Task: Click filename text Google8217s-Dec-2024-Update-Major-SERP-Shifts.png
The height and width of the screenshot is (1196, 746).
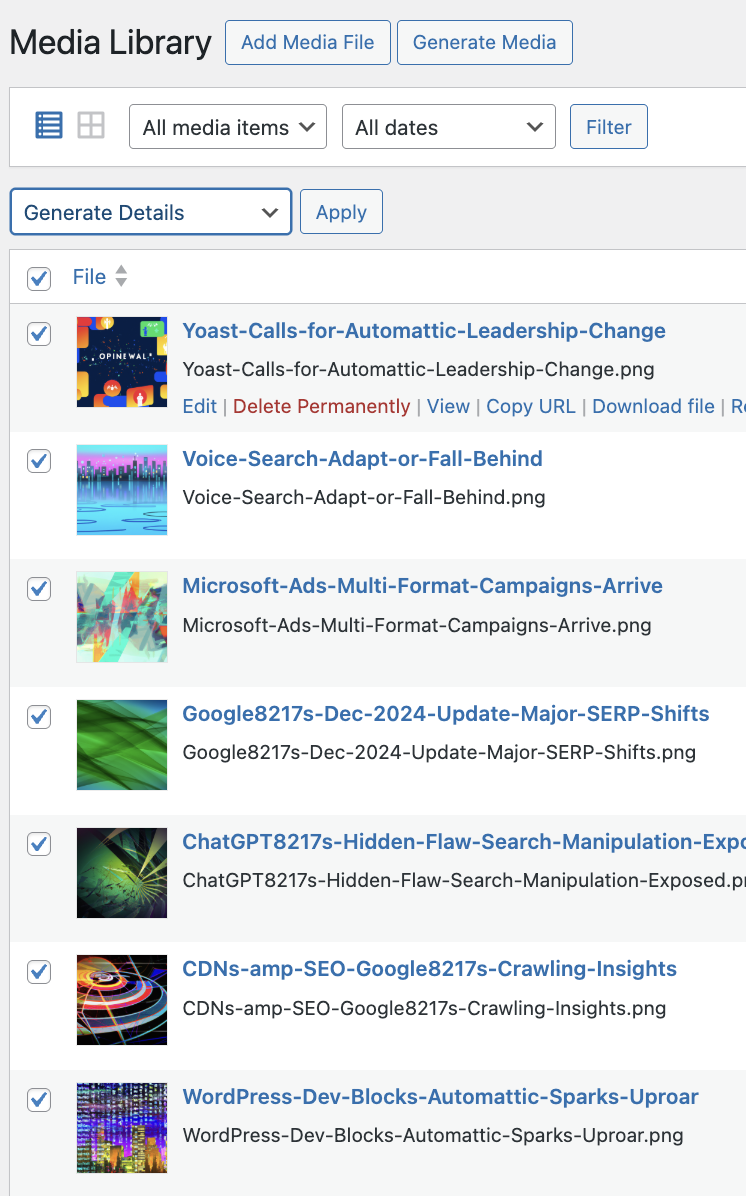Action: click(439, 753)
